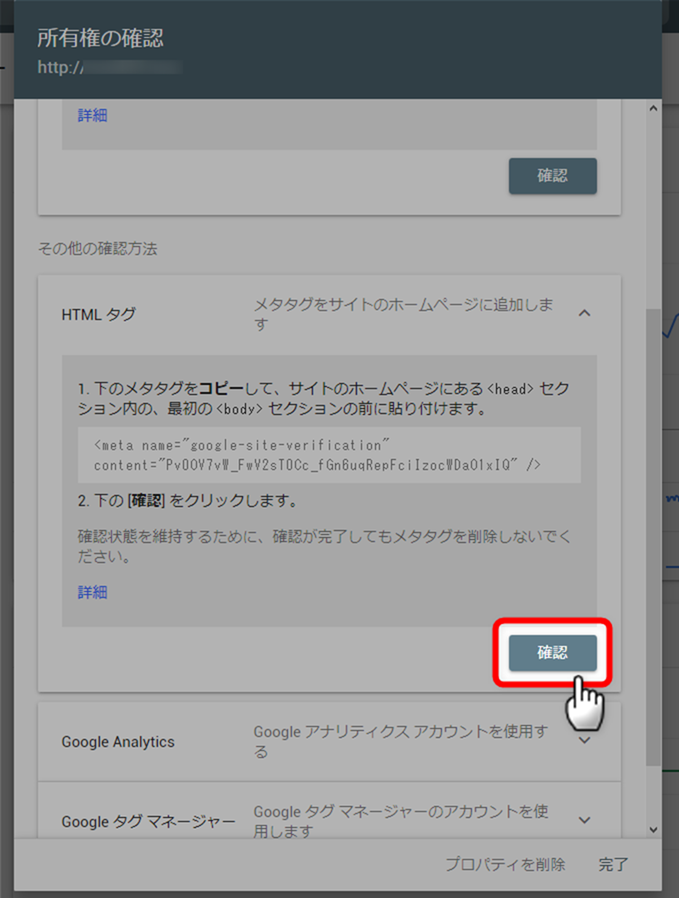Click プロパティを削除 at dialog bottom

coord(505,864)
